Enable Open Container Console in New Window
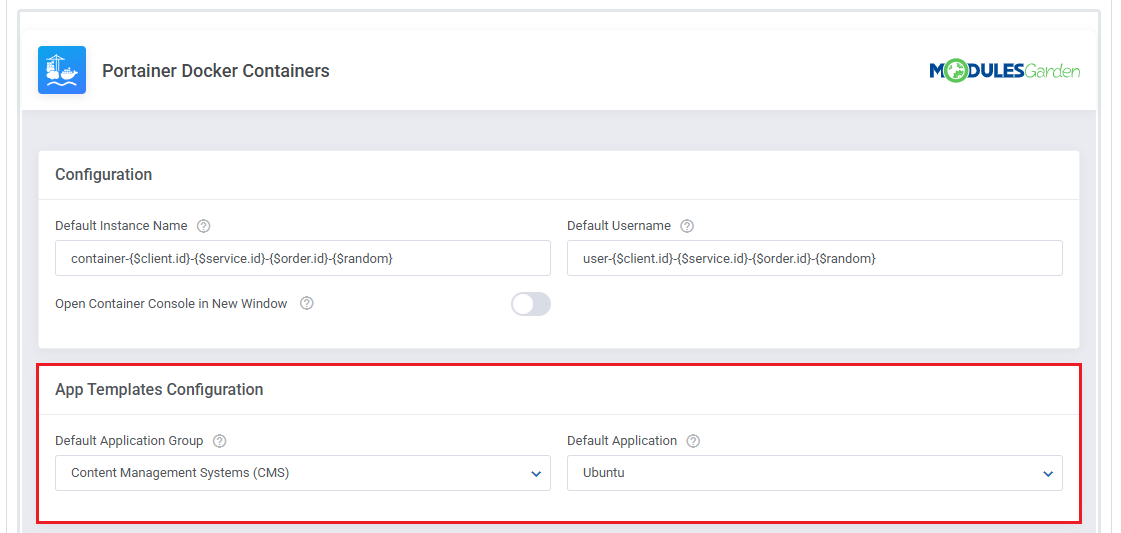This screenshot has height=533, width=1121. click(530, 304)
